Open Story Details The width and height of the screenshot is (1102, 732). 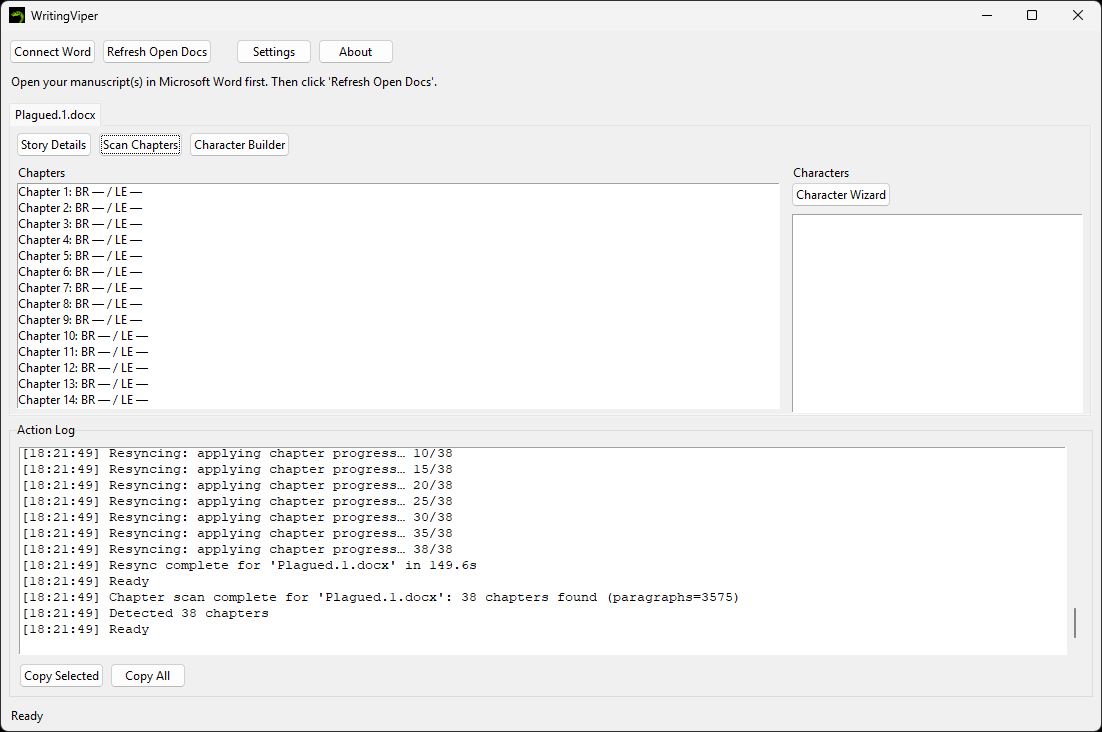pos(53,145)
